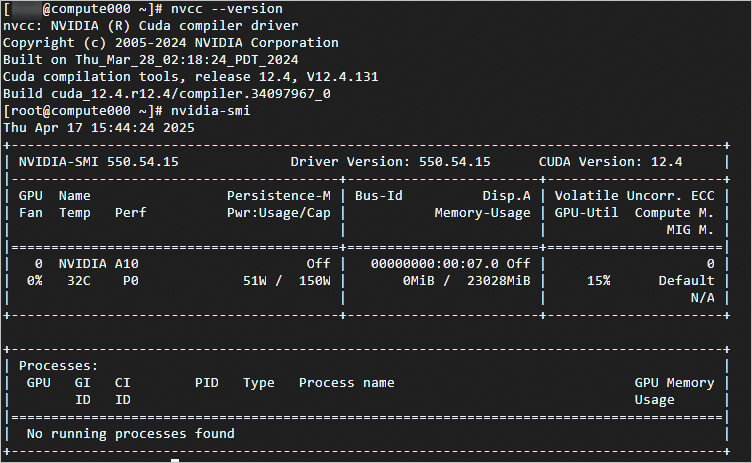
Task: Click the 'Processes:' section label
Action: pos(59,366)
